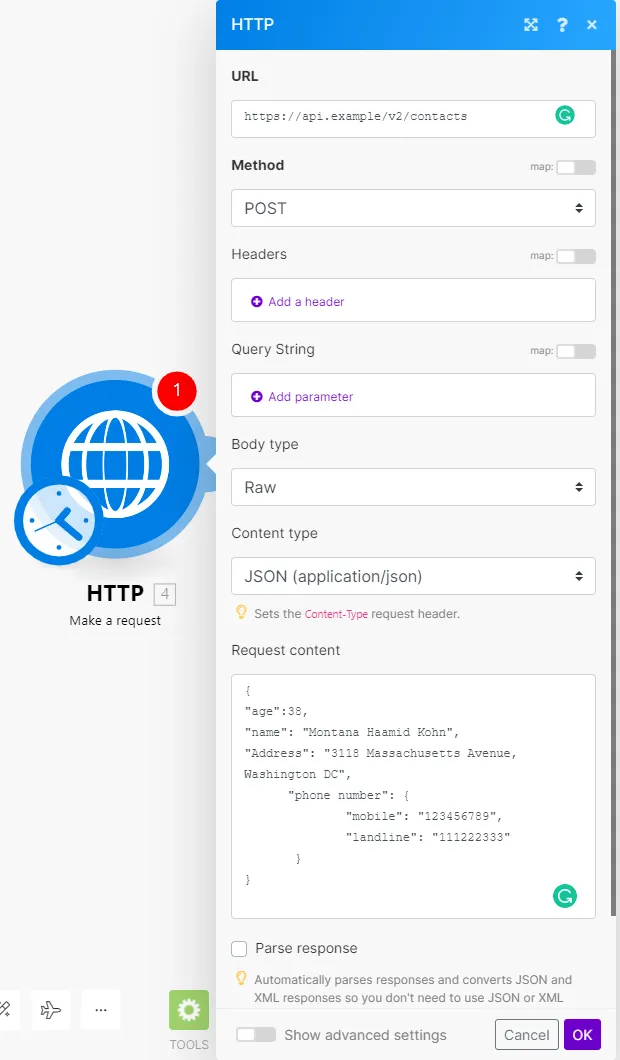Open the Content type JSON dropdown

413,576
